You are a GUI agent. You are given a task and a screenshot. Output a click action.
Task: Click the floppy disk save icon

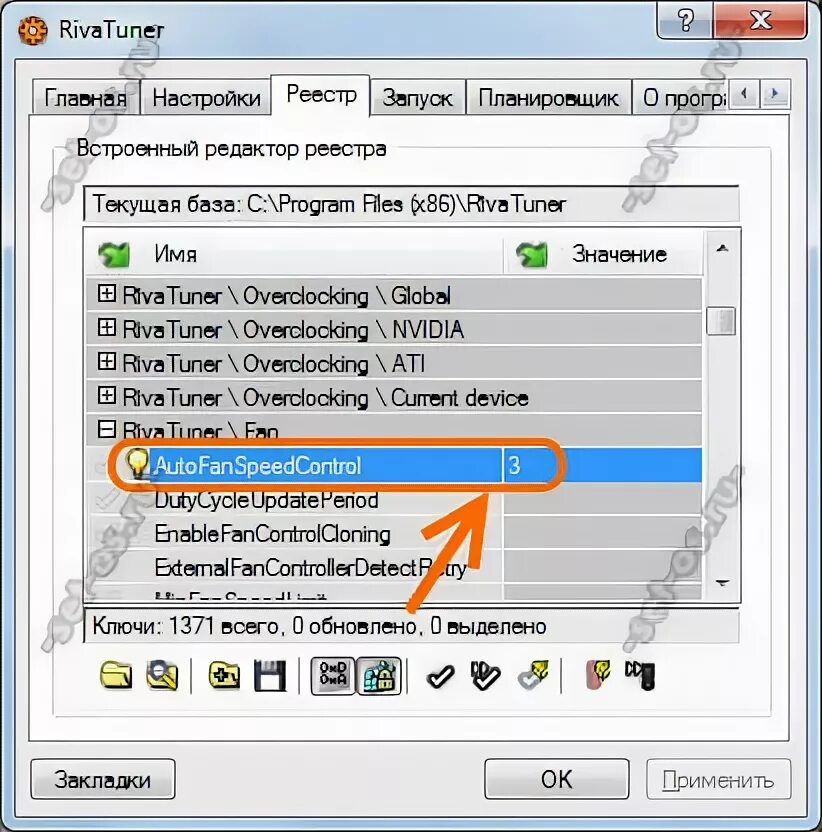coord(270,675)
